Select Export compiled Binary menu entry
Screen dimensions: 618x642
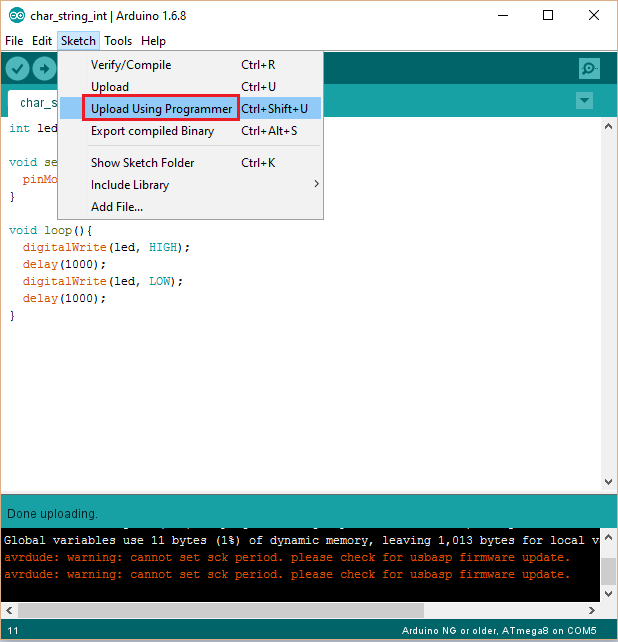(x=190, y=131)
